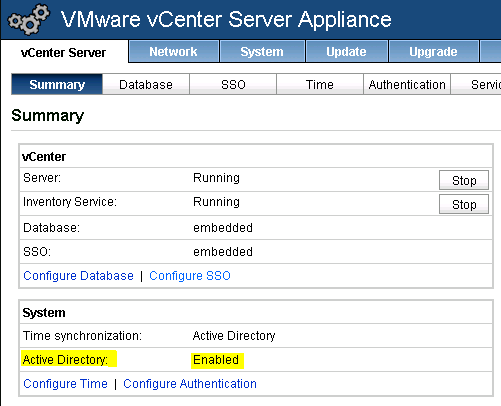Screen dimensions: 501x406
Task: Click the gears logo icon in header
Action: 29,20
